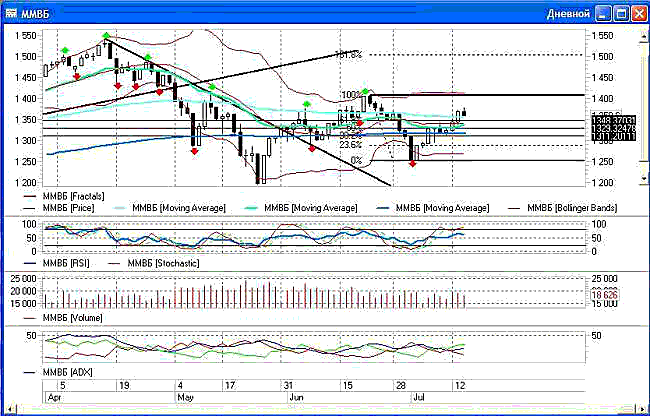
Task: Click date label 31 on time axis
Action: coord(288,386)
